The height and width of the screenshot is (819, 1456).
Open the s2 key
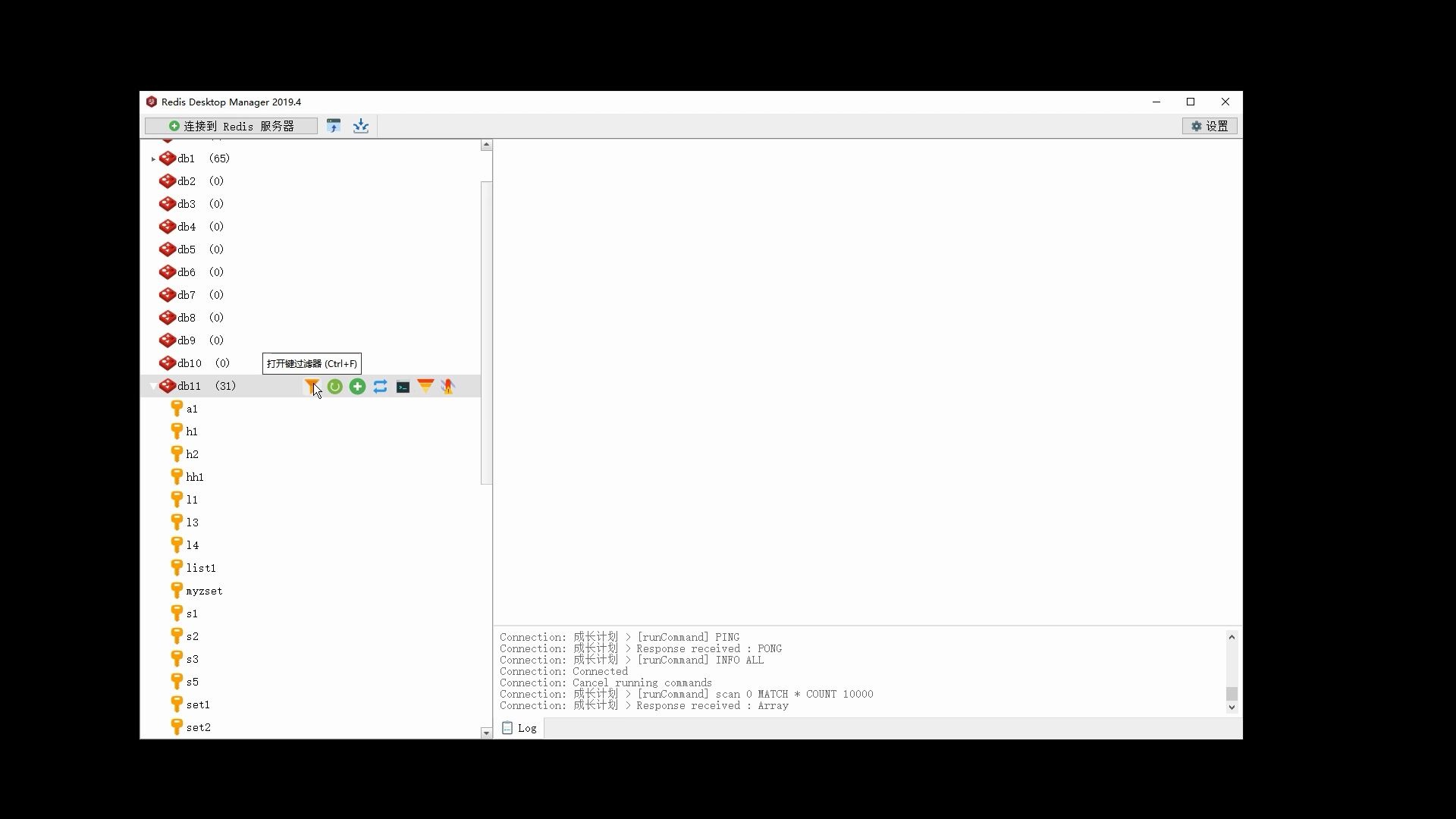pos(193,636)
